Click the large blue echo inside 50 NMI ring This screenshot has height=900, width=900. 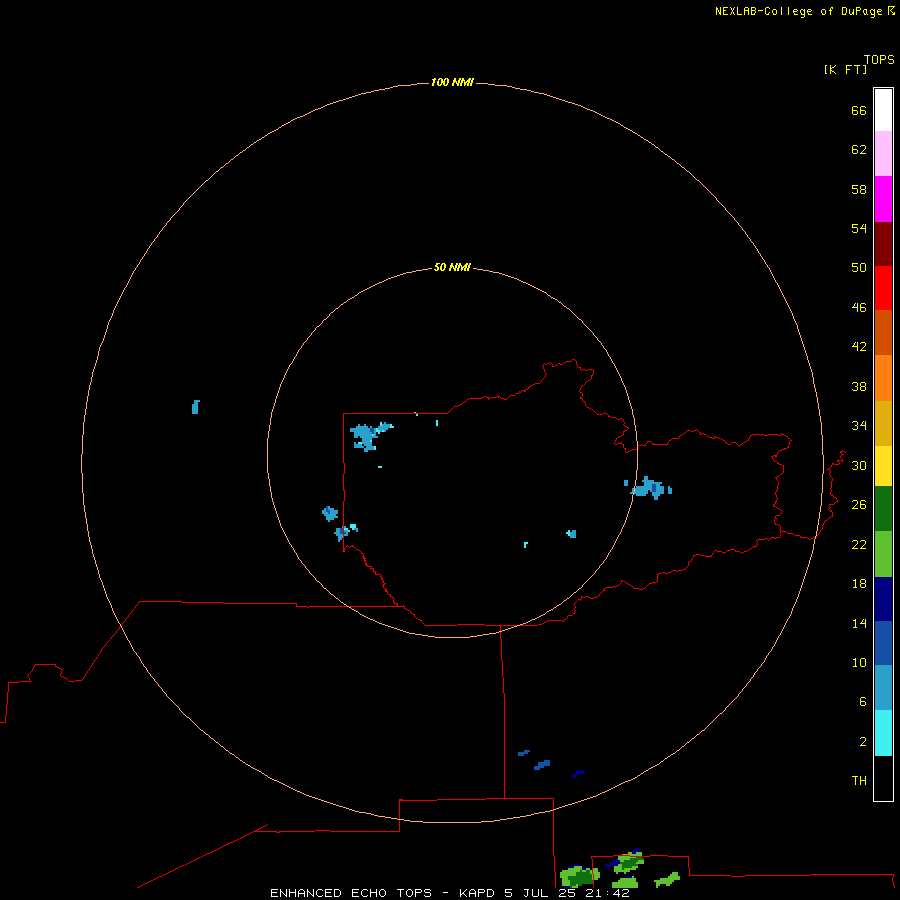(367, 436)
